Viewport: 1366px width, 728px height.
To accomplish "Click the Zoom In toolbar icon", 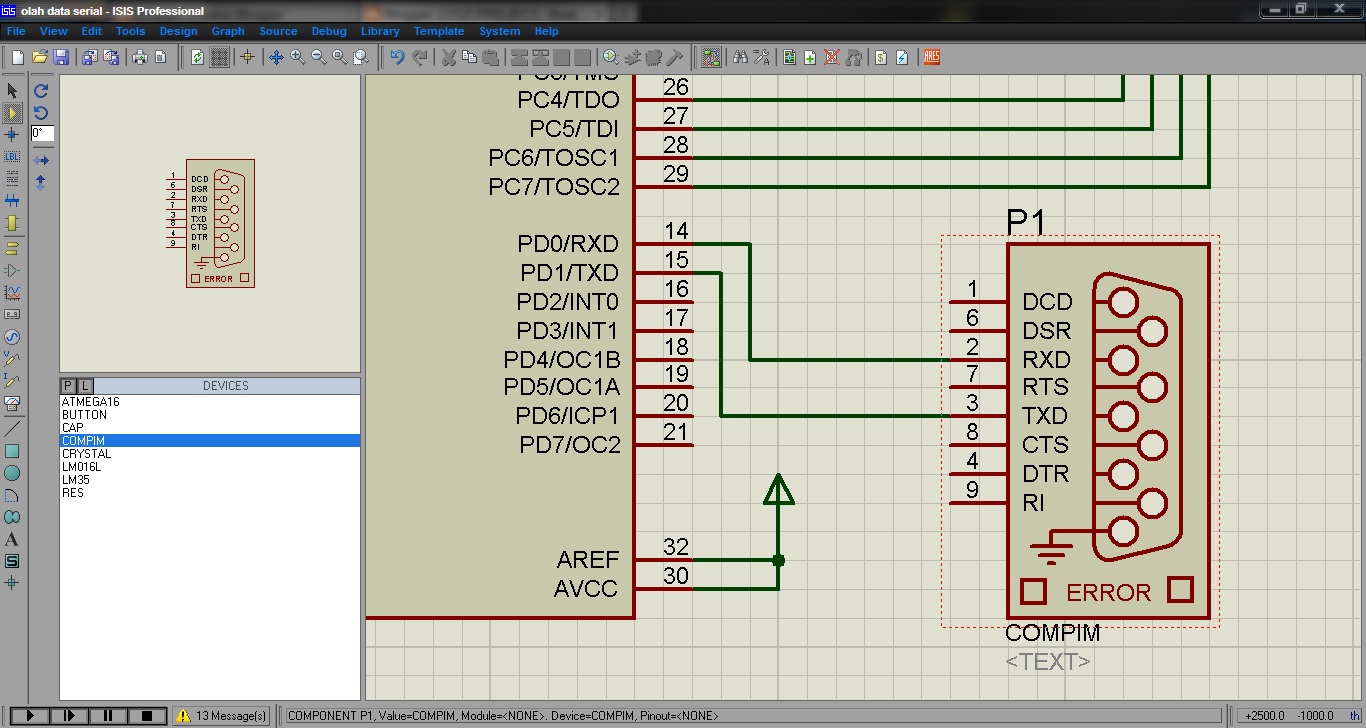I will (x=297, y=57).
